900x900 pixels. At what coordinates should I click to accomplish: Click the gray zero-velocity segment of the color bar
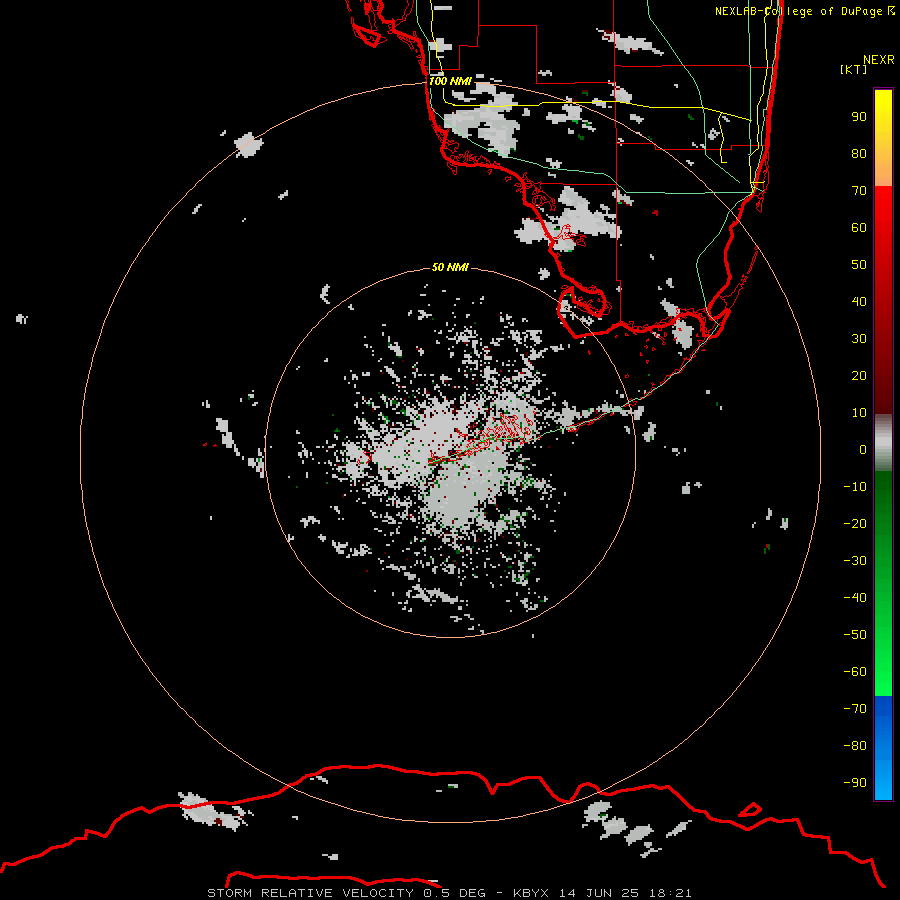pyautogui.click(x=883, y=443)
